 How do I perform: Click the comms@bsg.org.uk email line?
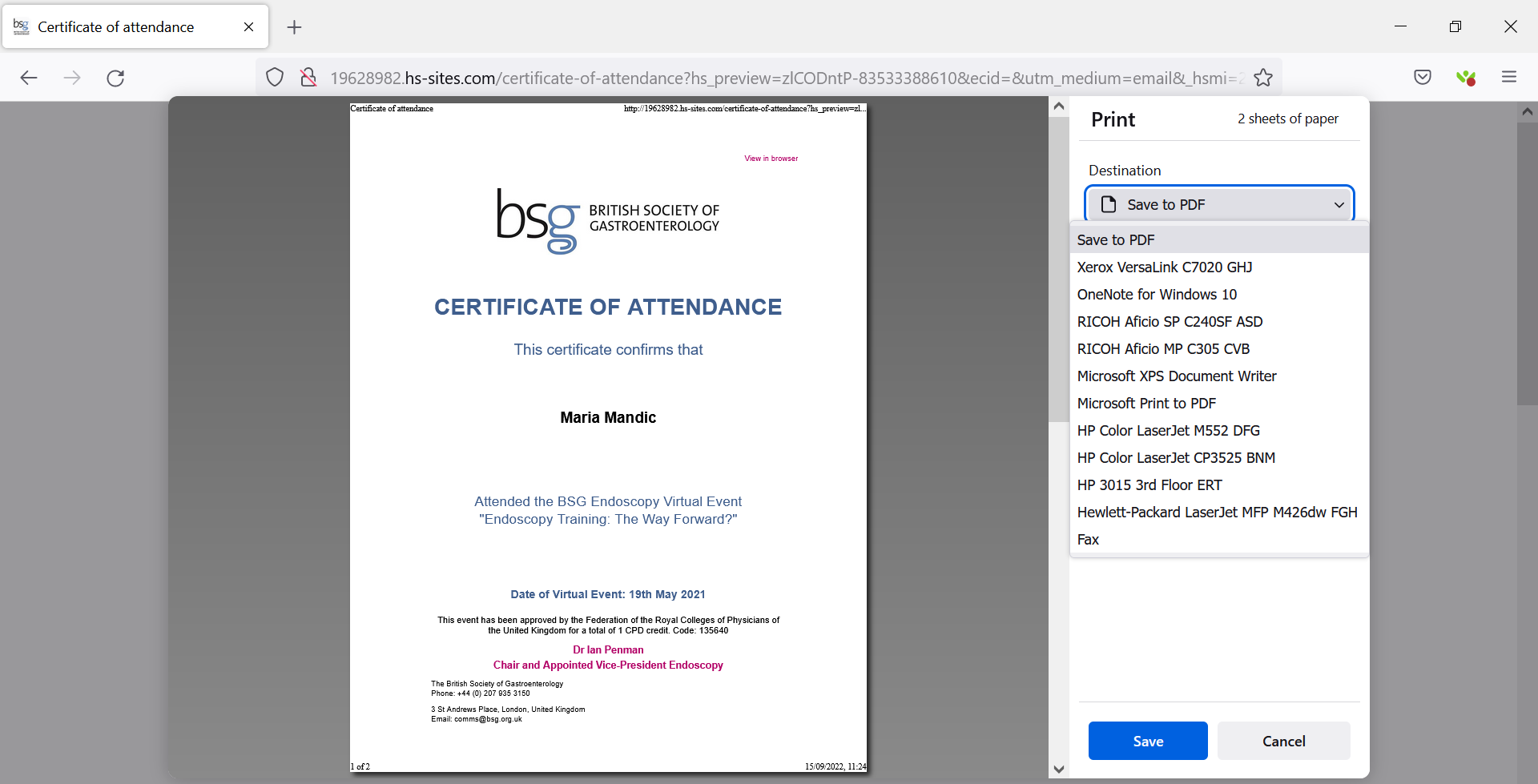(x=477, y=719)
